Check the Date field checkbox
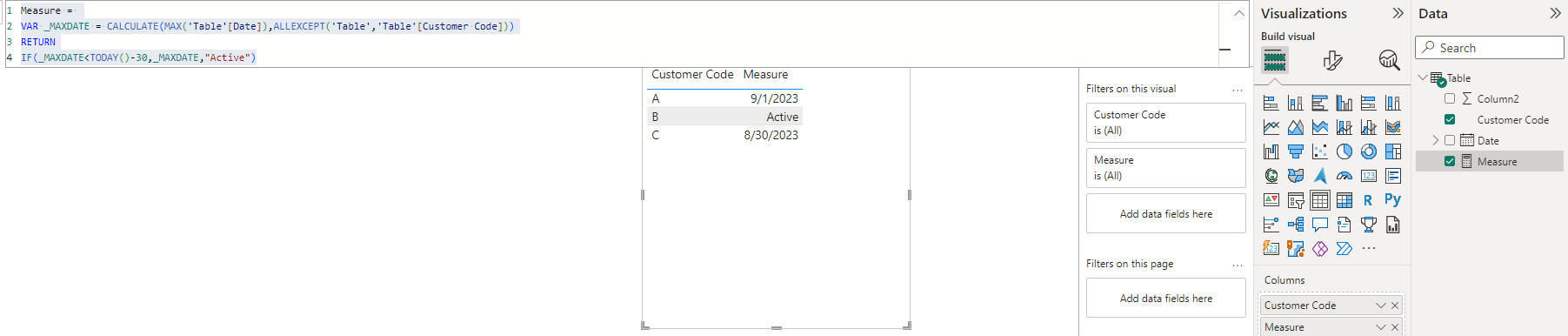Image resolution: width=1568 pixels, height=336 pixels. (x=1450, y=140)
